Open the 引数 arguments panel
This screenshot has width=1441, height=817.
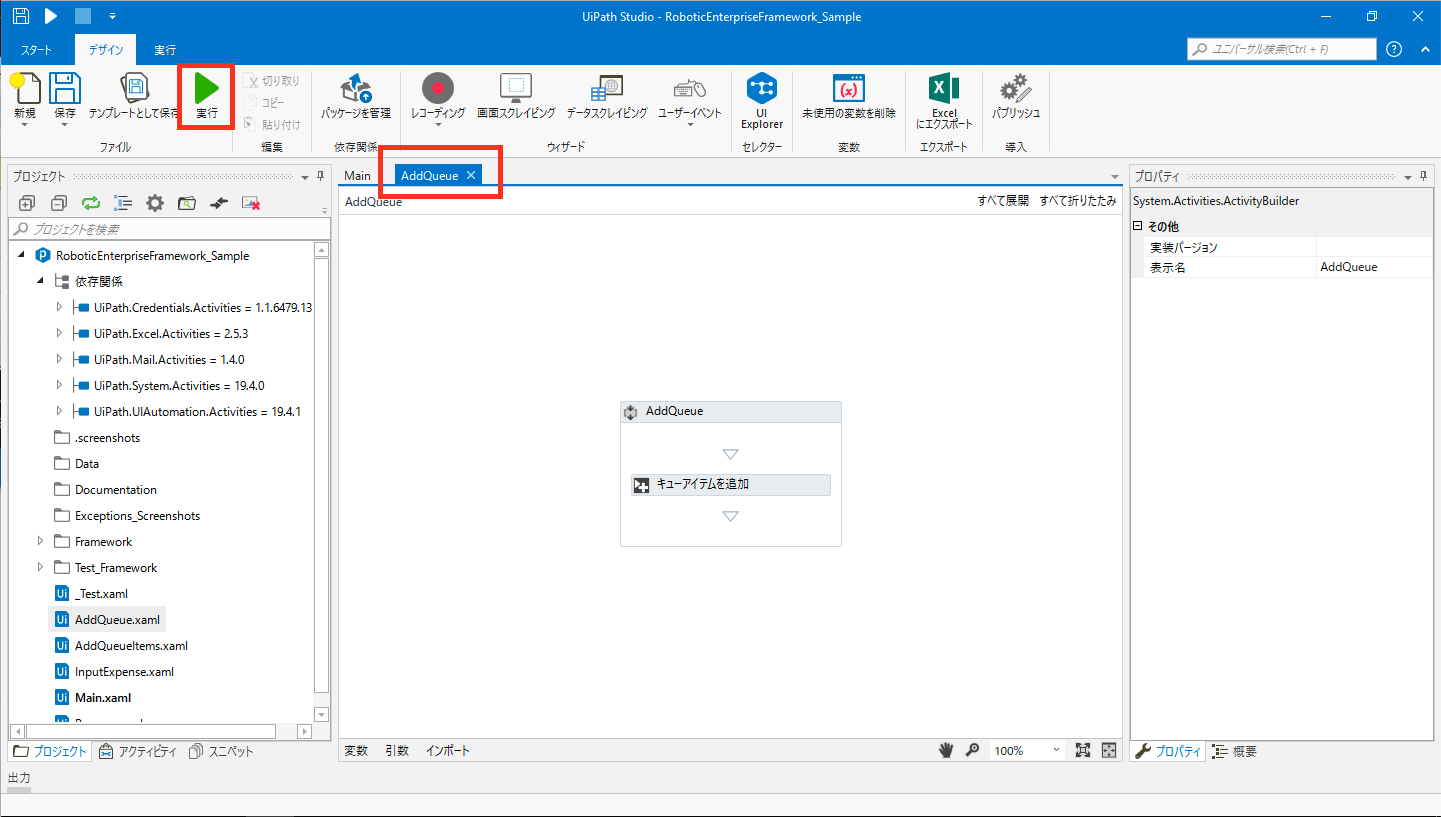click(x=397, y=750)
